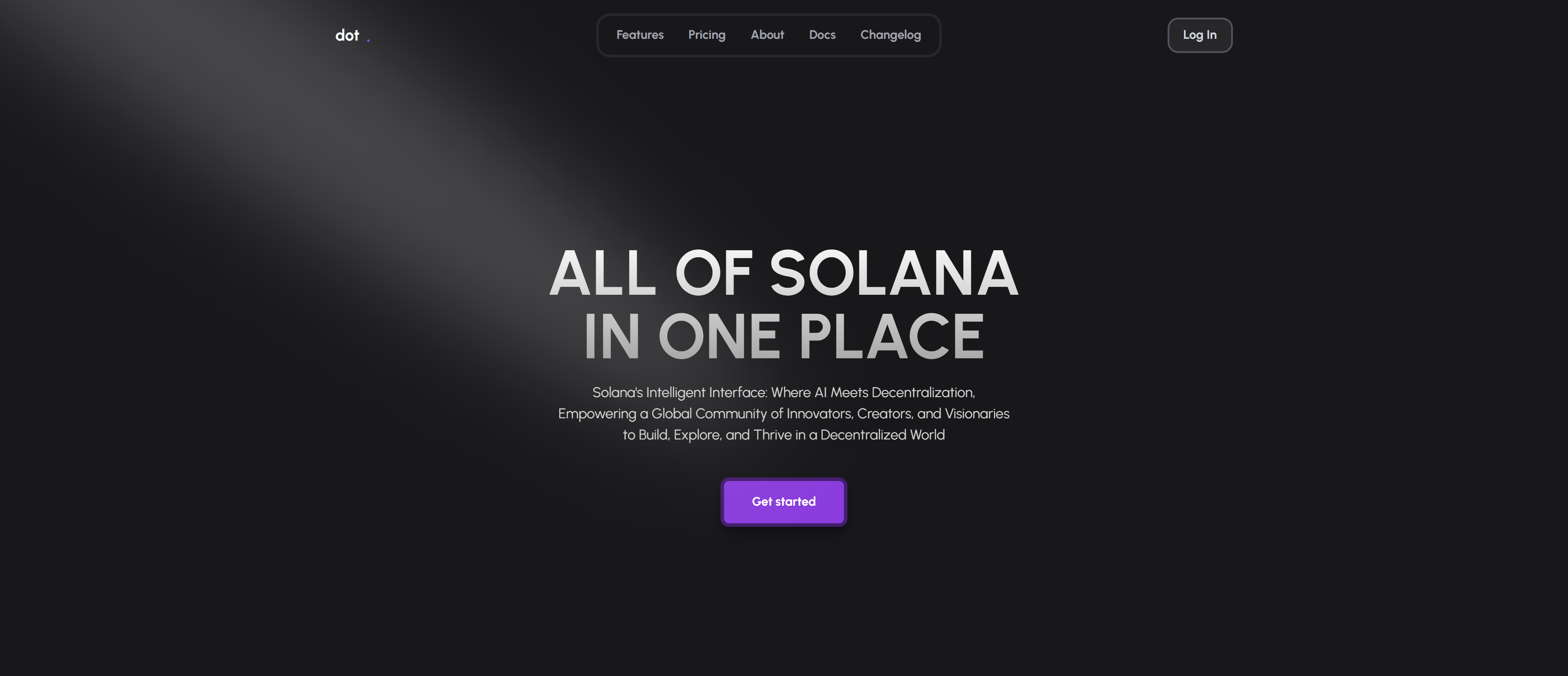Click the dot logo in the header

[347, 35]
